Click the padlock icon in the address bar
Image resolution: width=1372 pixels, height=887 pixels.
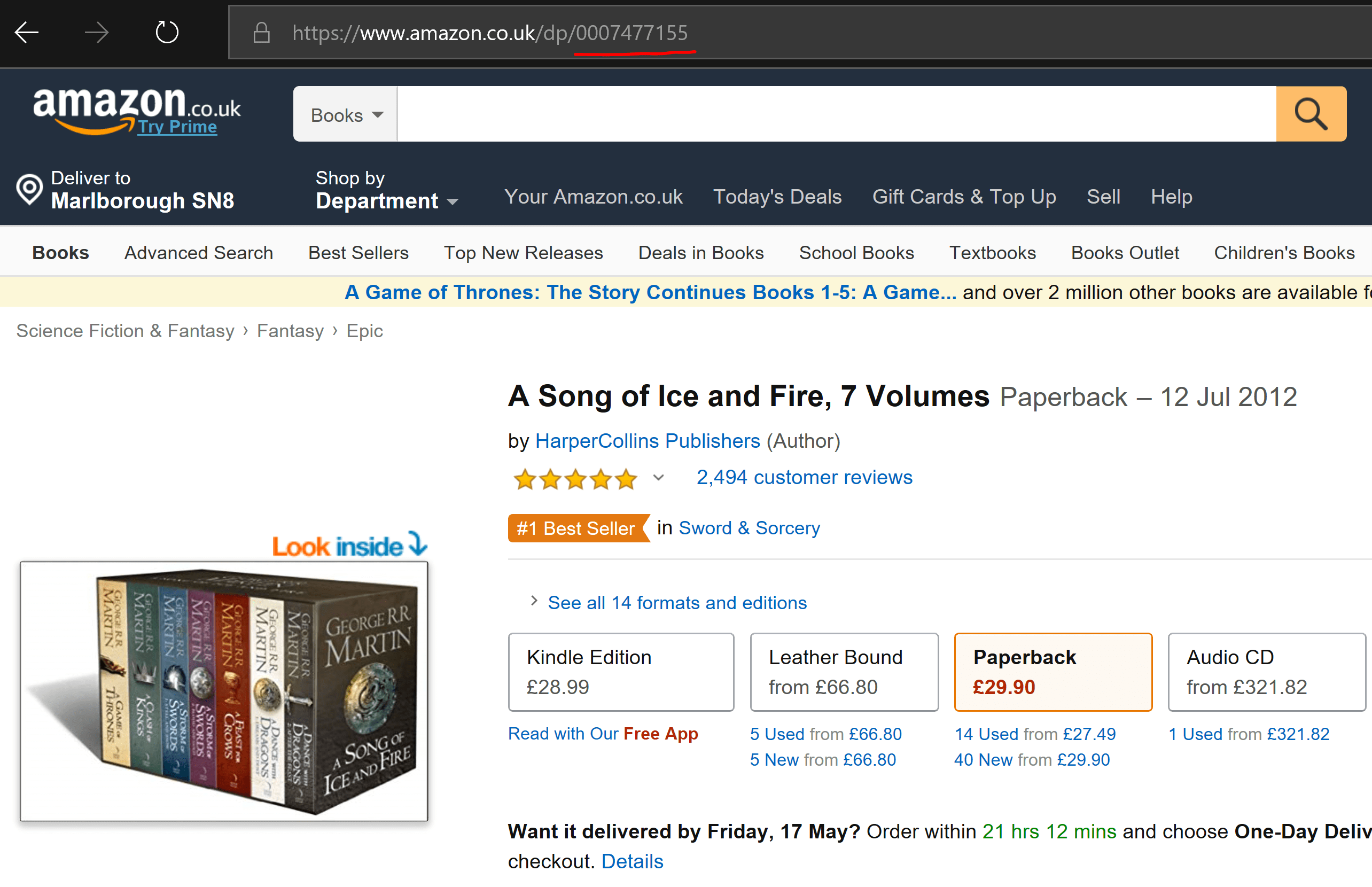pos(261,33)
